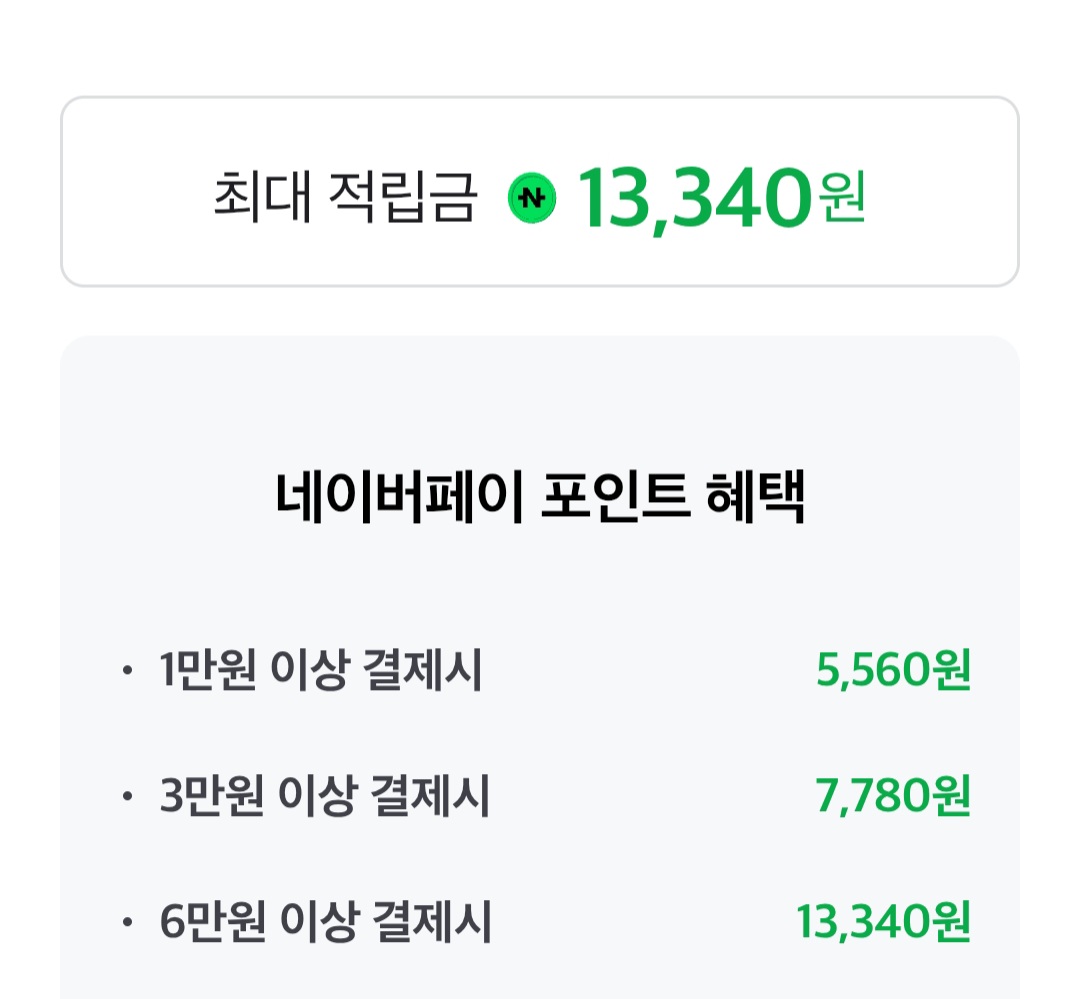The width and height of the screenshot is (1080, 999).
Task: Click the bullet before 3만원 이상 결제시
Action: pyautogui.click(x=126, y=798)
